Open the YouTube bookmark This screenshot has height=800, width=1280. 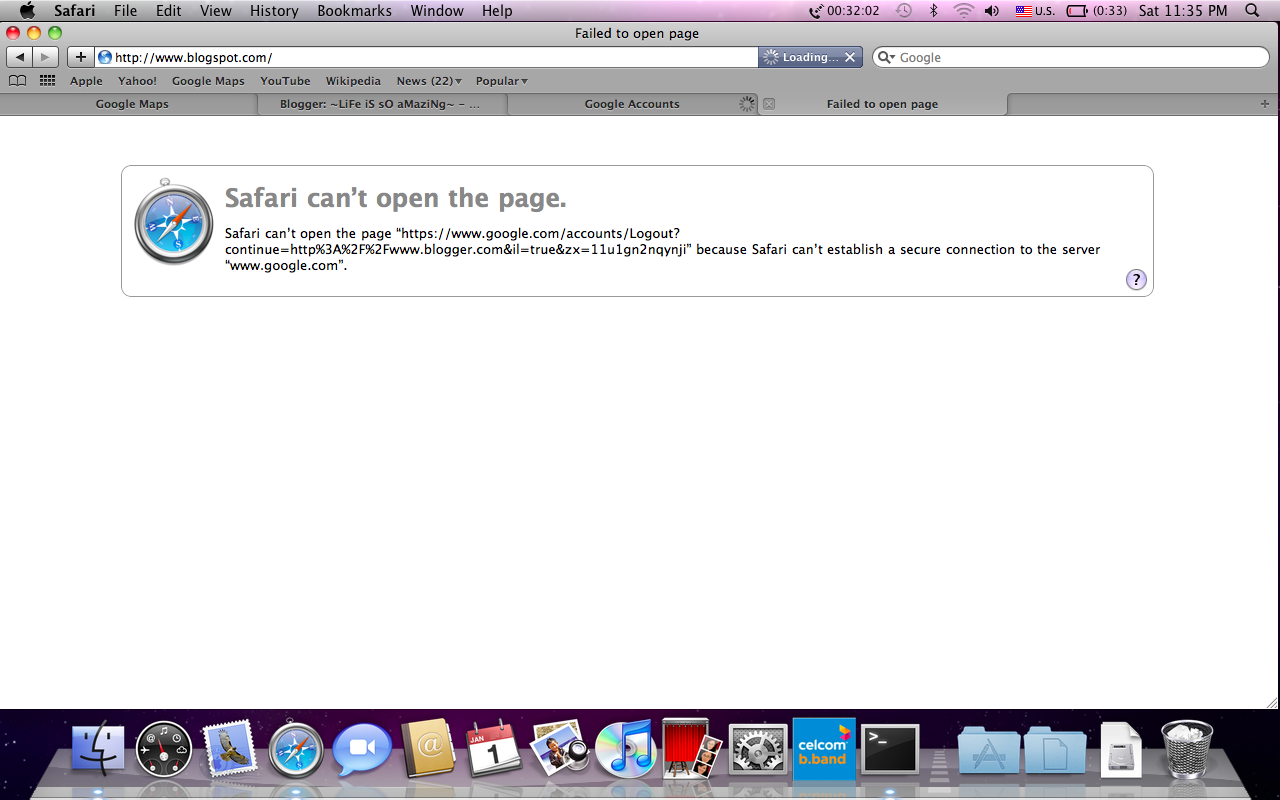coord(285,81)
